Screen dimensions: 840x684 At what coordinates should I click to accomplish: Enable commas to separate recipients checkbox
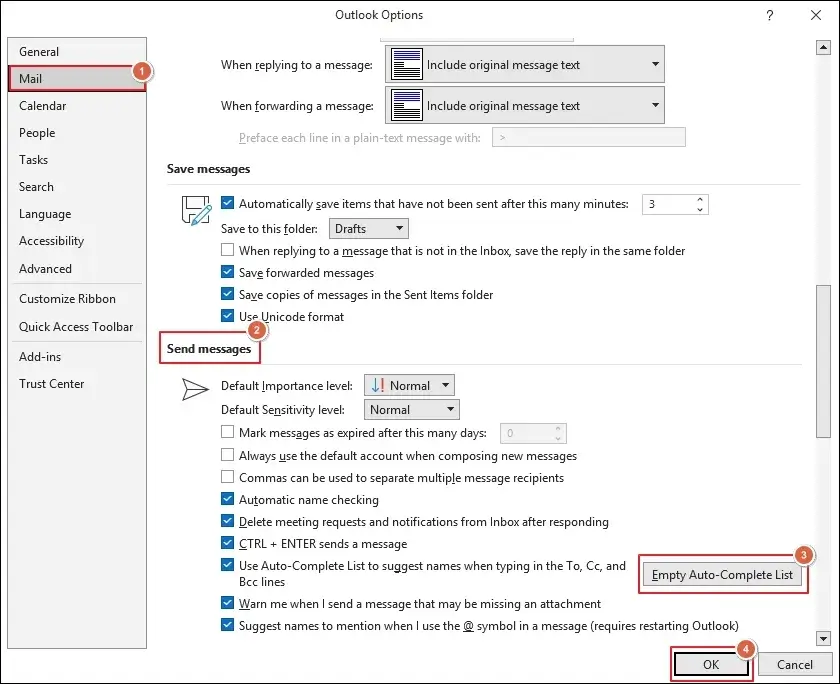pos(227,477)
